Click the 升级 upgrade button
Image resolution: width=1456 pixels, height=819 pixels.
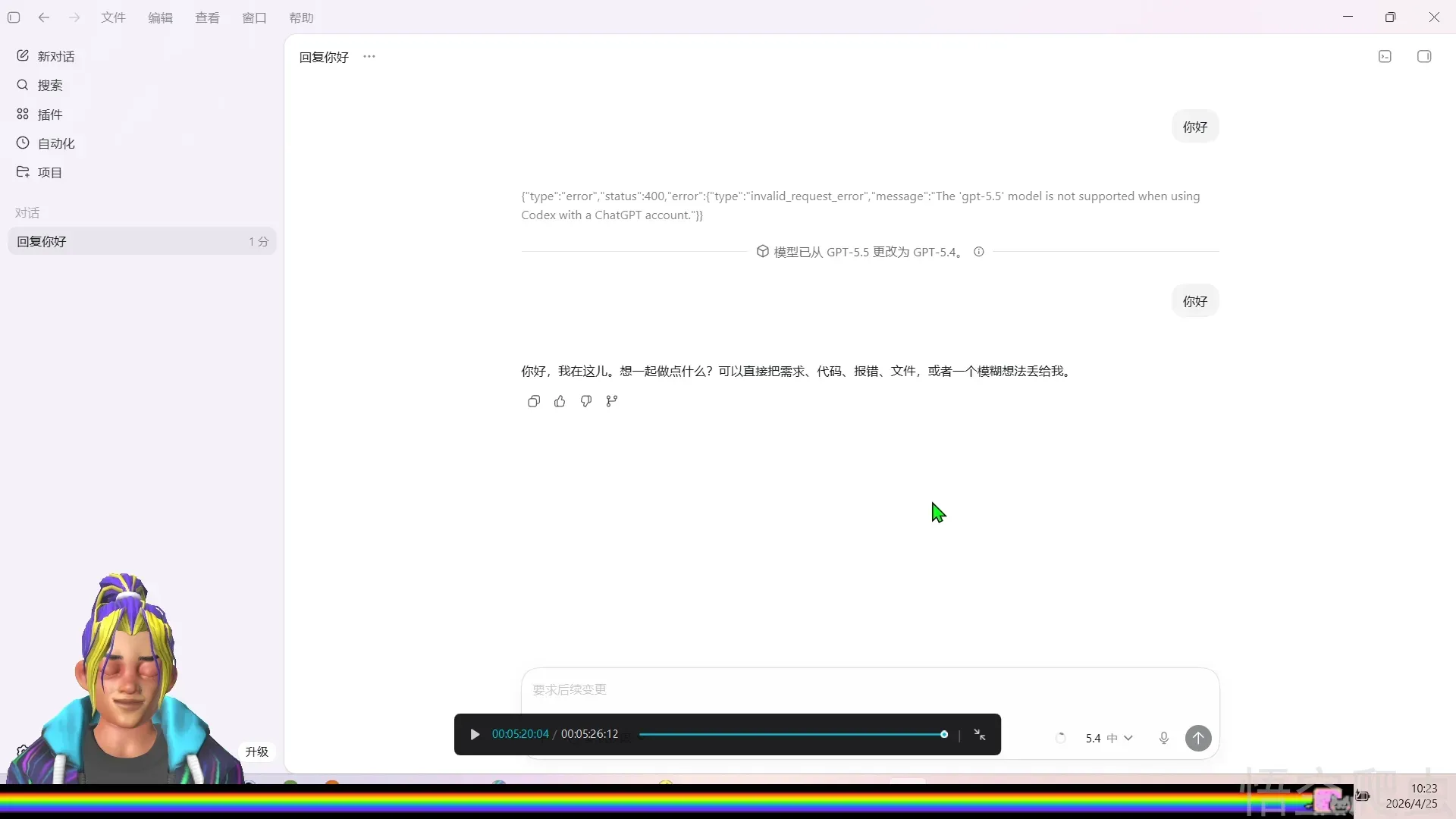[256, 752]
